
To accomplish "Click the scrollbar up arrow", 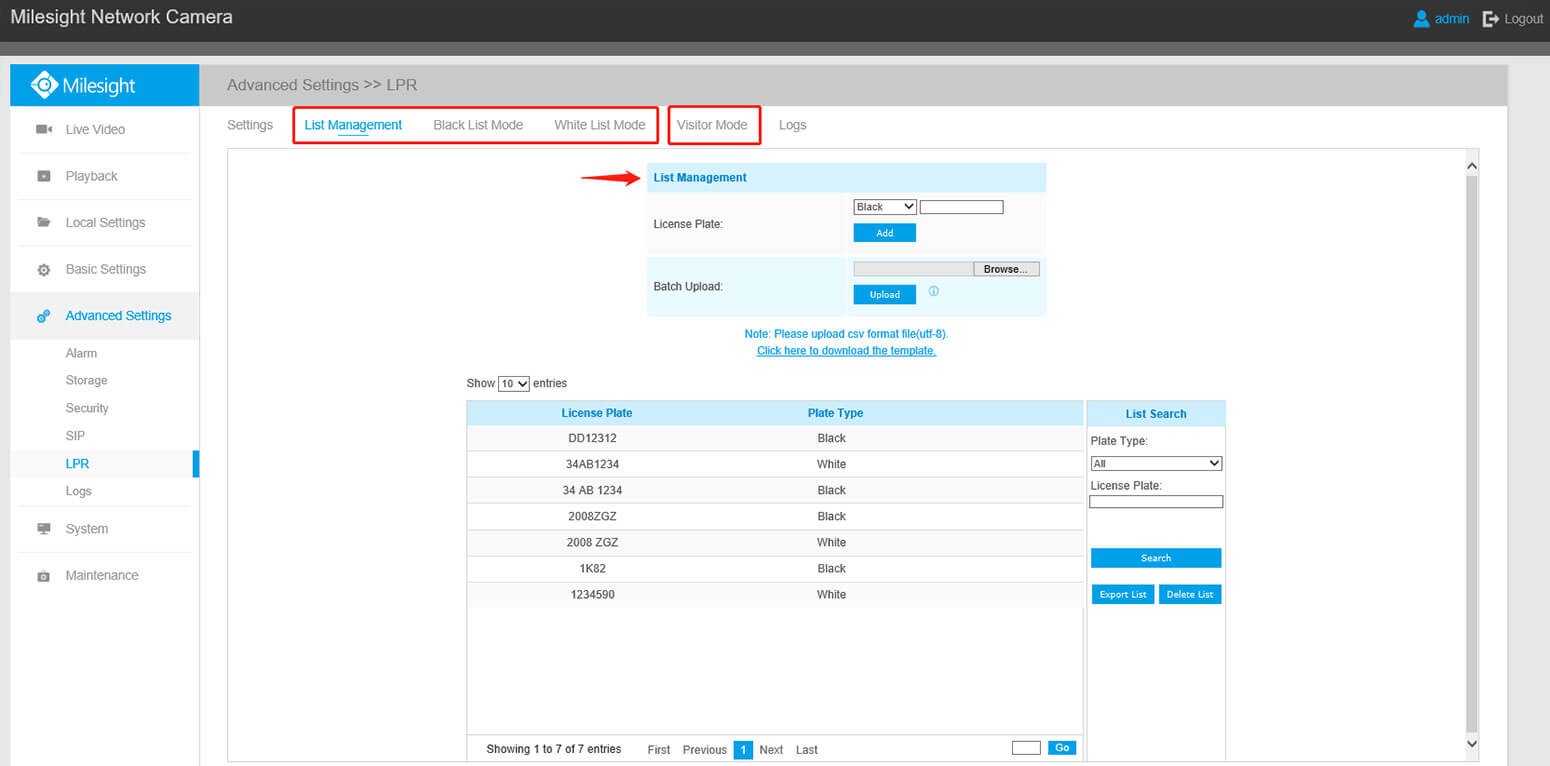I will (x=1471, y=164).
